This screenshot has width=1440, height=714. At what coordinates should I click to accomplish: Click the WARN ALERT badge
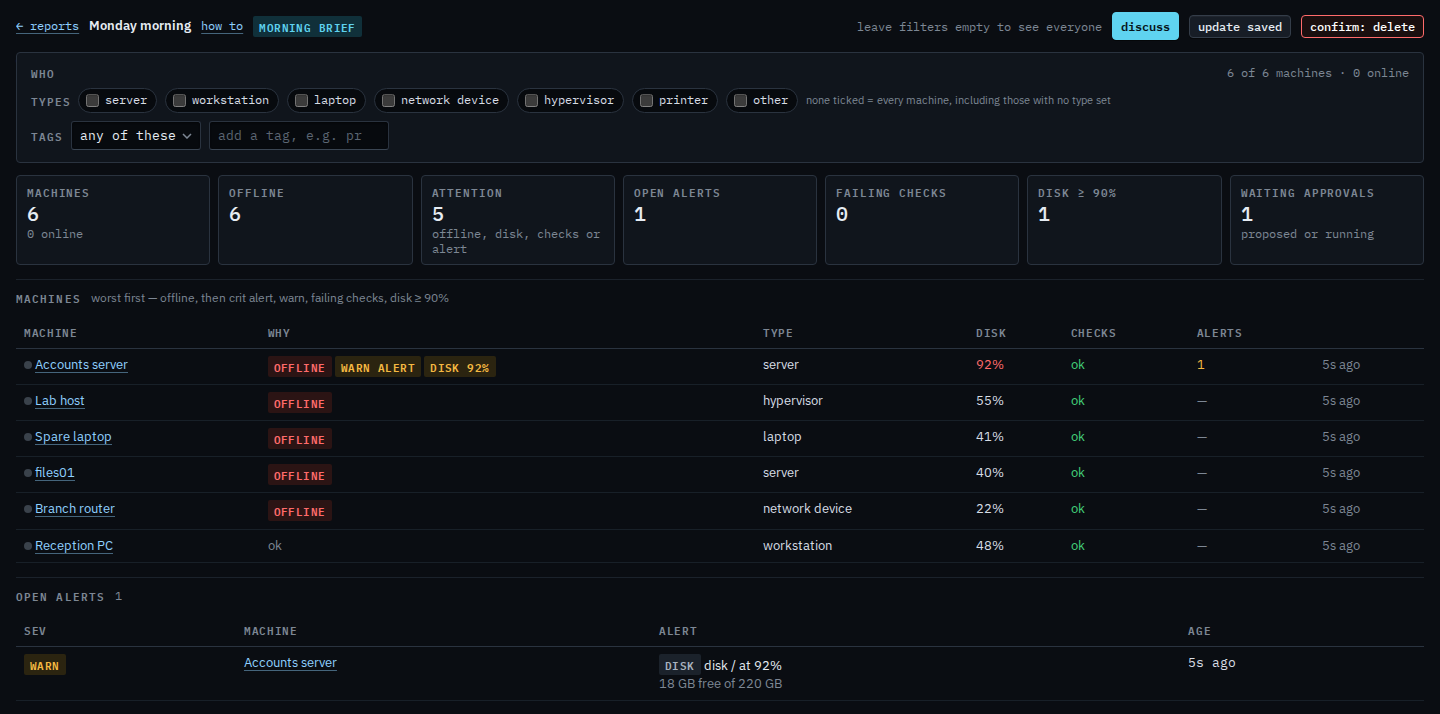tap(378, 367)
